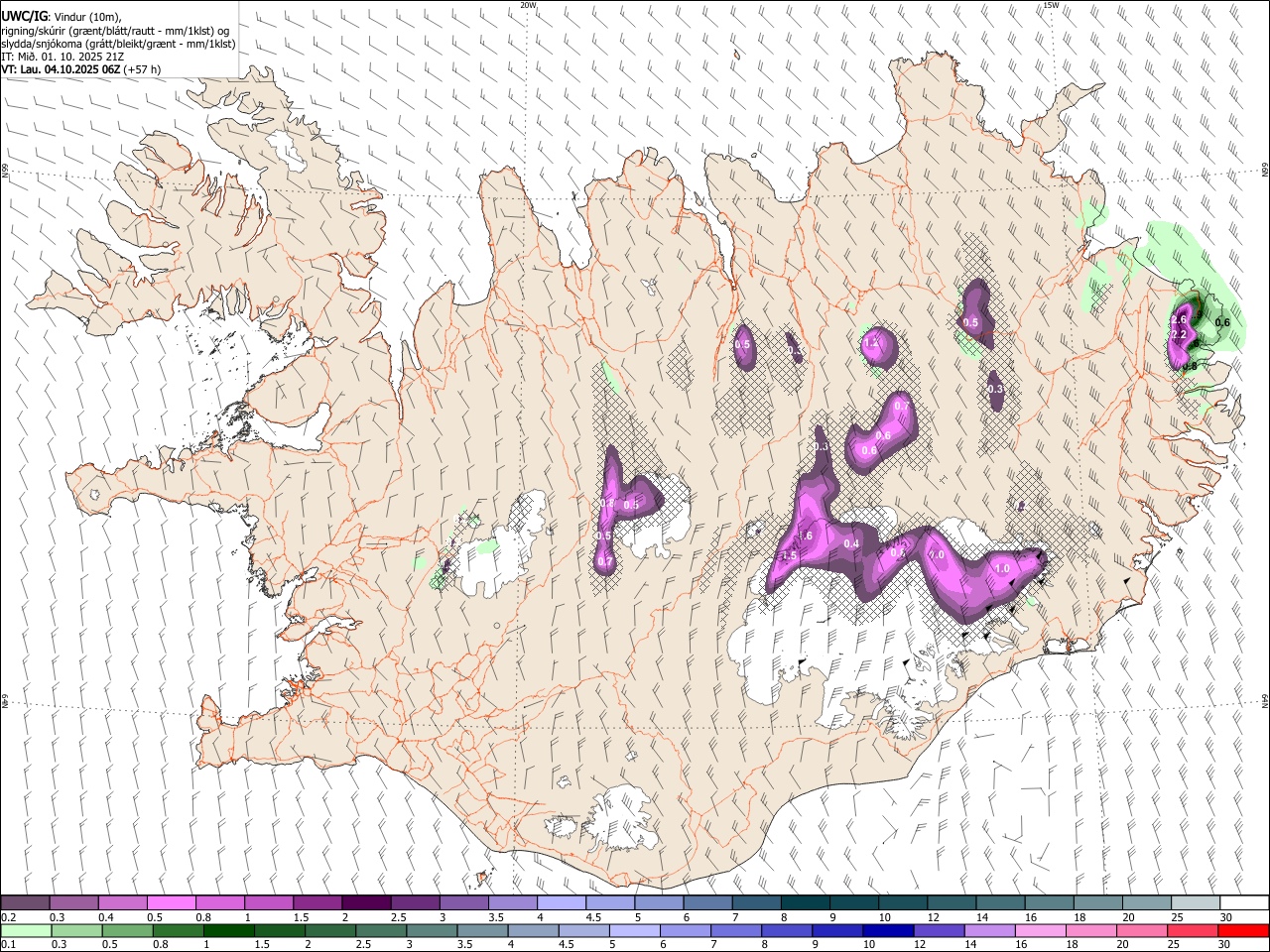The image size is (1270, 952).
Task: Select the bottom legend swatch labeled 2.5
Action: (x=381, y=930)
